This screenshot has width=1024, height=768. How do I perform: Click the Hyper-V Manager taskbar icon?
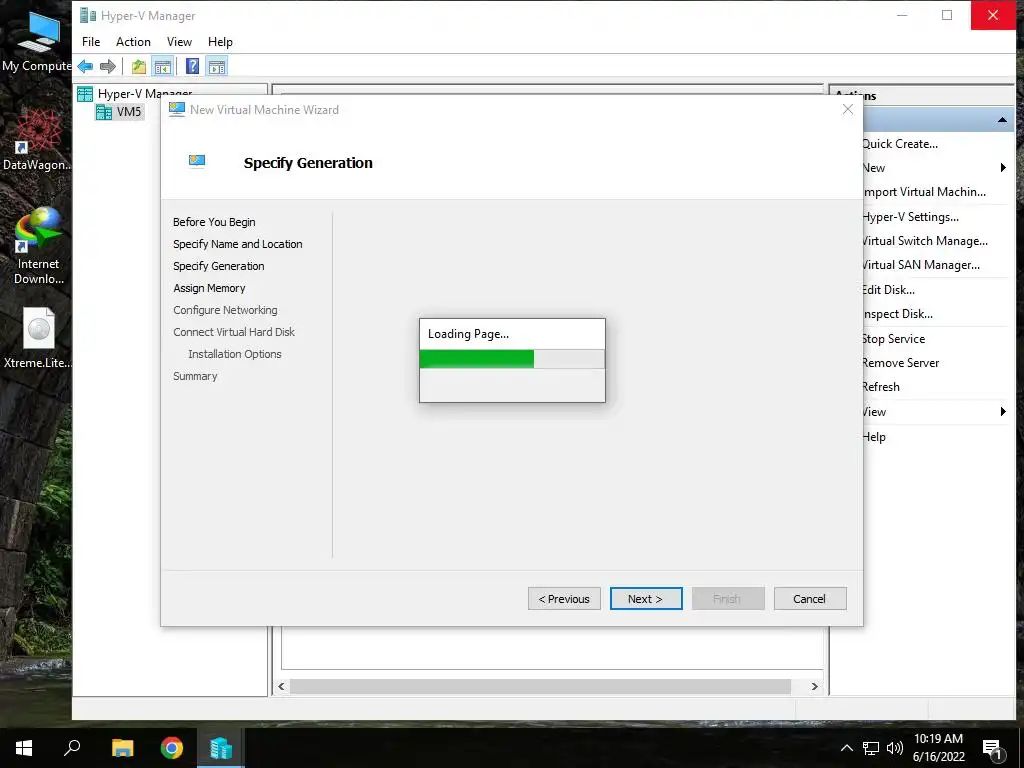(x=221, y=748)
